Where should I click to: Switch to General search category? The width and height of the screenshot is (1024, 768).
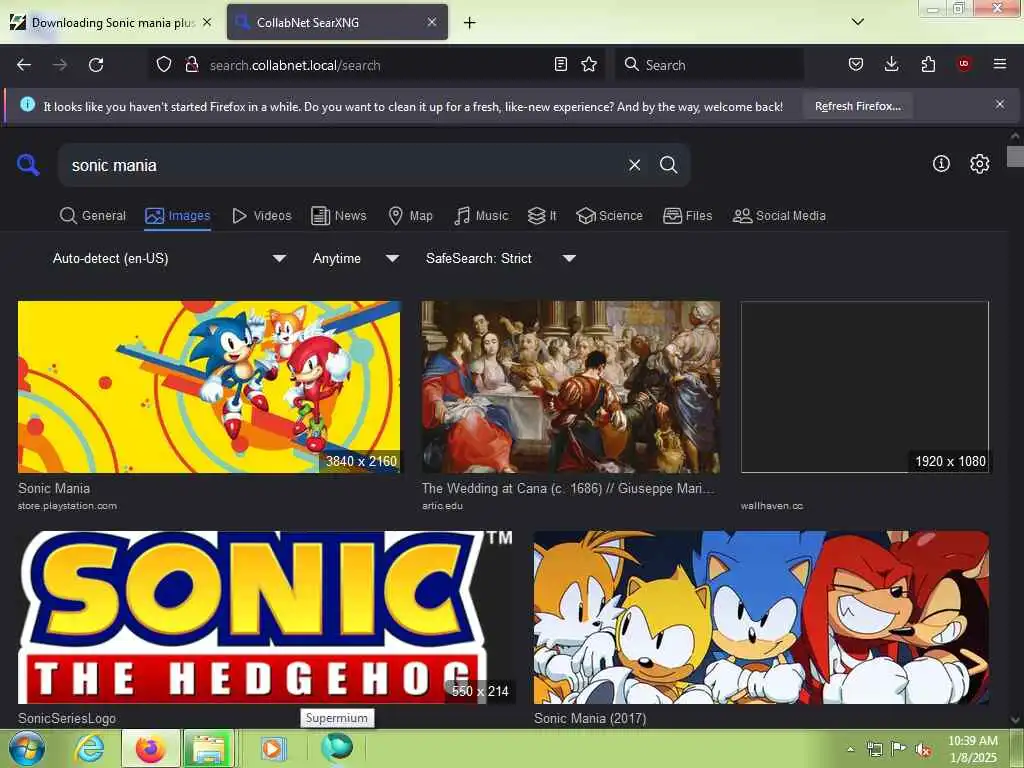coord(93,216)
